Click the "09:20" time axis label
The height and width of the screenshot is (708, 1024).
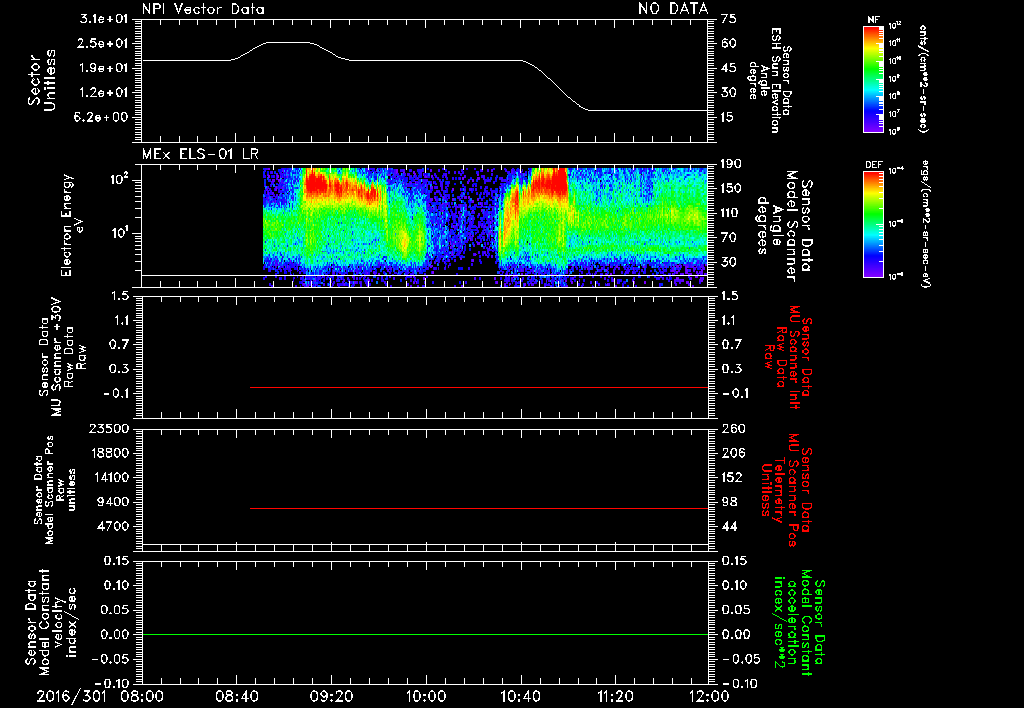point(331,696)
